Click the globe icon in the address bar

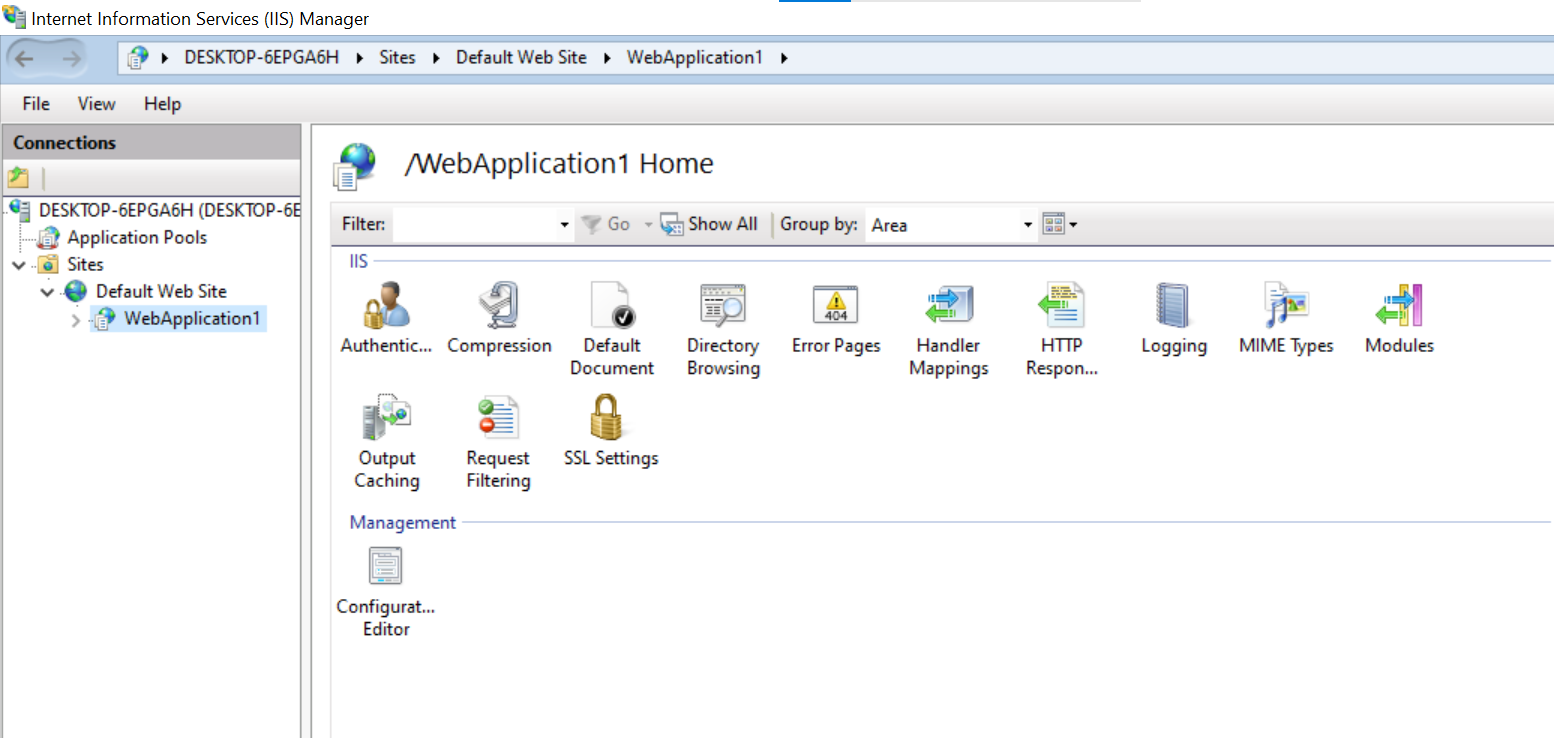tap(138, 58)
